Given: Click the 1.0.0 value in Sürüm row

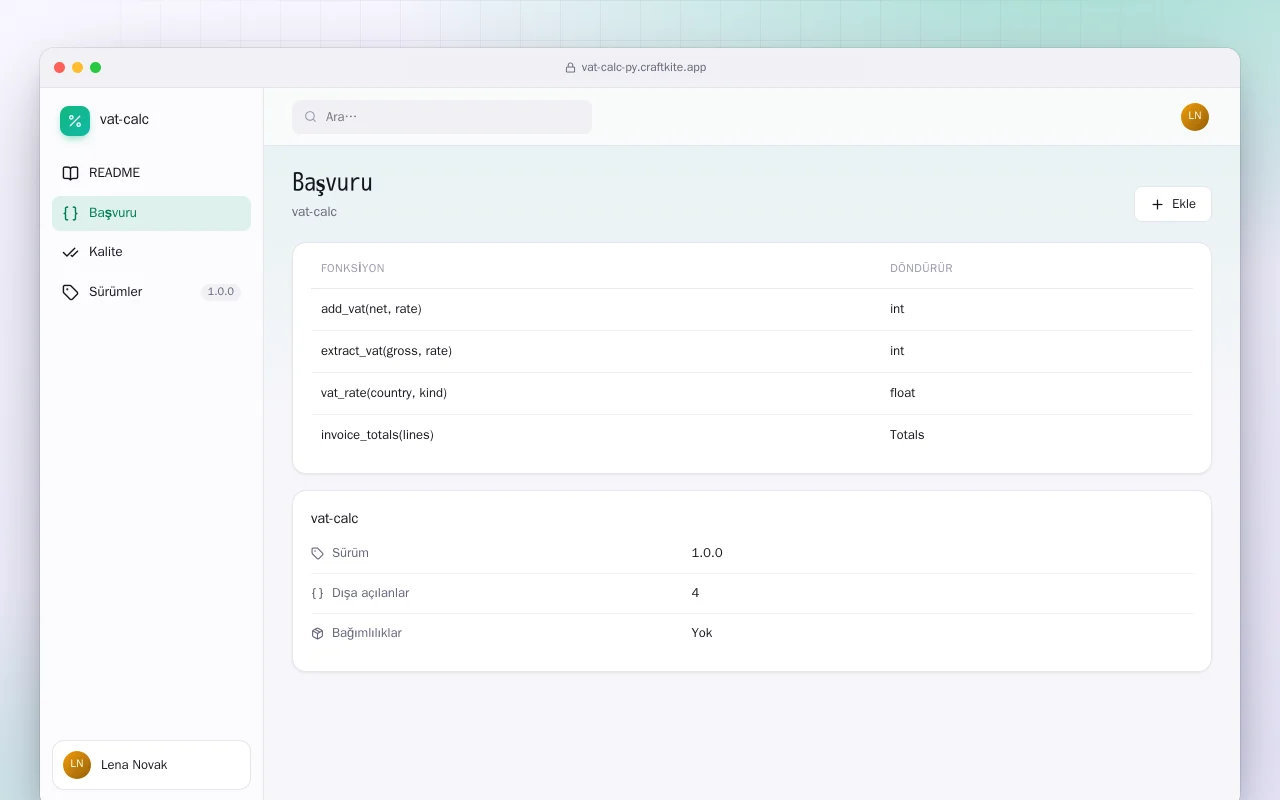Looking at the screenshot, I should [707, 553].
